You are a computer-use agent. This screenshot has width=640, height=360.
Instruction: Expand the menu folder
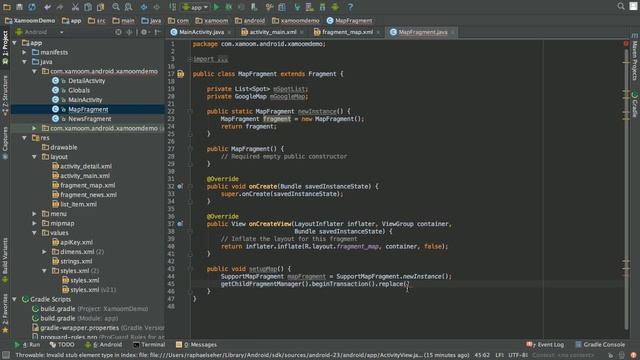coord(34,214)
